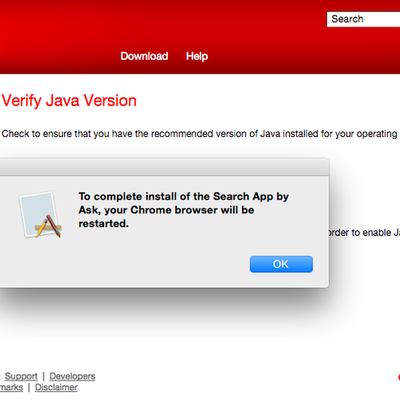Screen dimensions: 400x400
Task: Click the 'Check to ensure' description text
Action: point(199,134)
